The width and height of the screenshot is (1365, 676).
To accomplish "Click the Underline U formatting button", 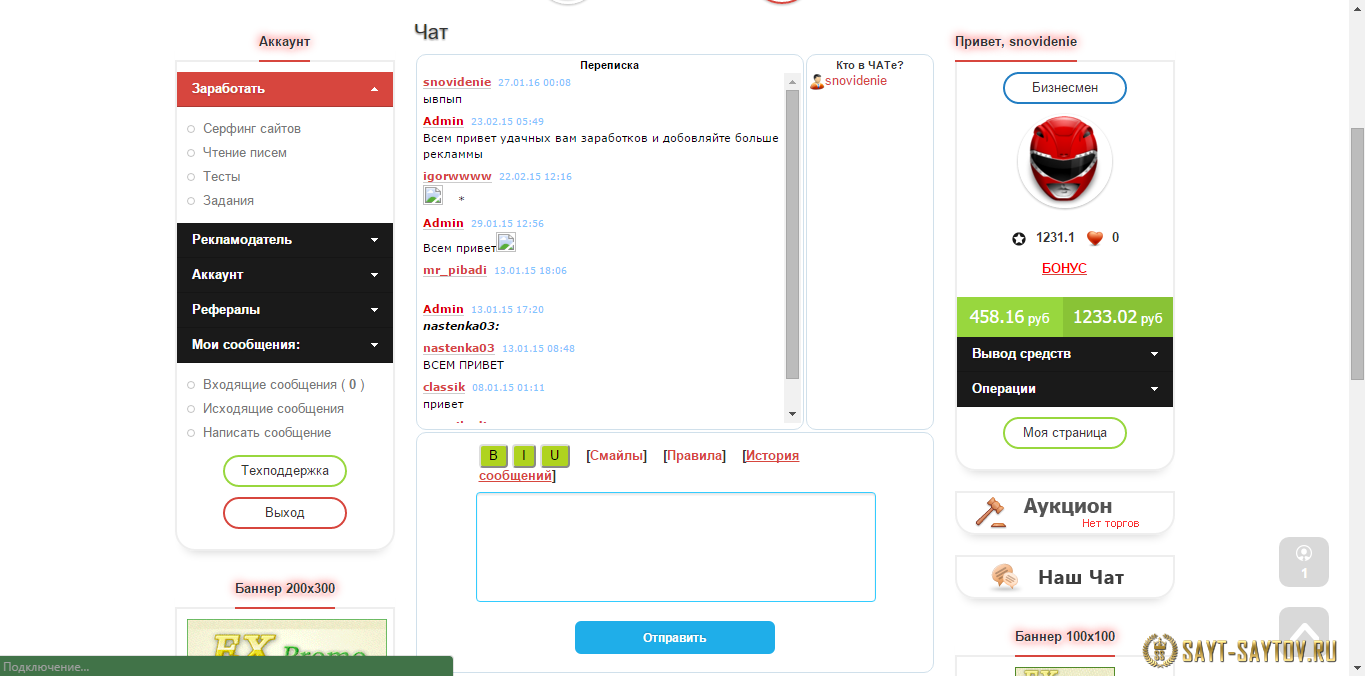I will click(x=555, y=456).
